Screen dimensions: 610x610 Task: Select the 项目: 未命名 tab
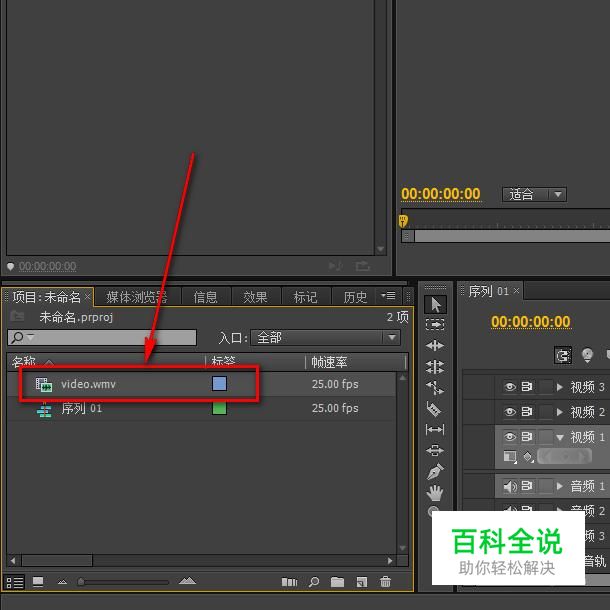(46, 297)
